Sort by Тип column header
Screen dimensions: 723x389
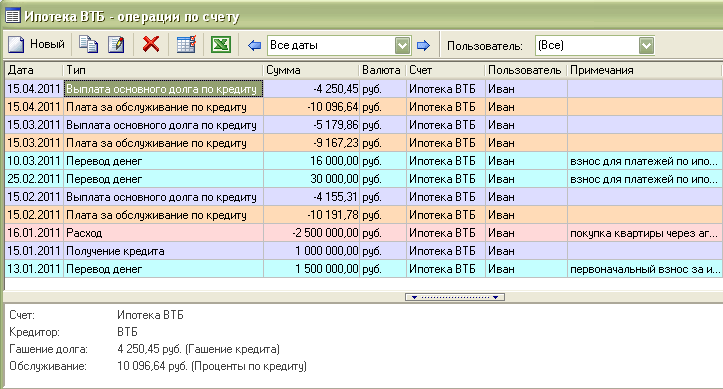pyautogui.click(x=163, y=70)
